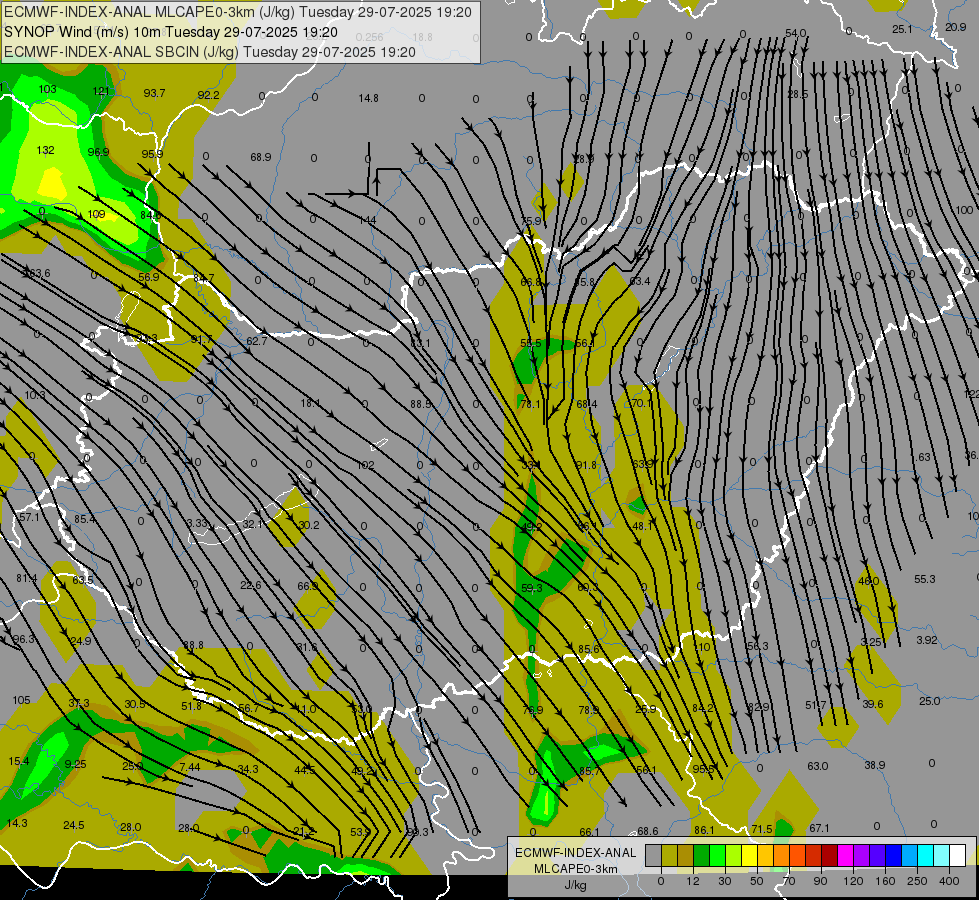Click the 9.25 map value
The height and width of the screenshot is (900, 979).
(76, 764)
